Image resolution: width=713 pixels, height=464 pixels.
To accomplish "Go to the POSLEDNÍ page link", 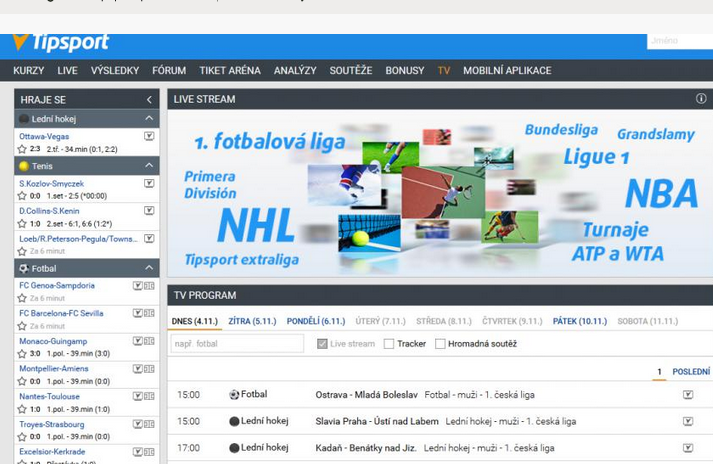I will [x=691, y=372].
